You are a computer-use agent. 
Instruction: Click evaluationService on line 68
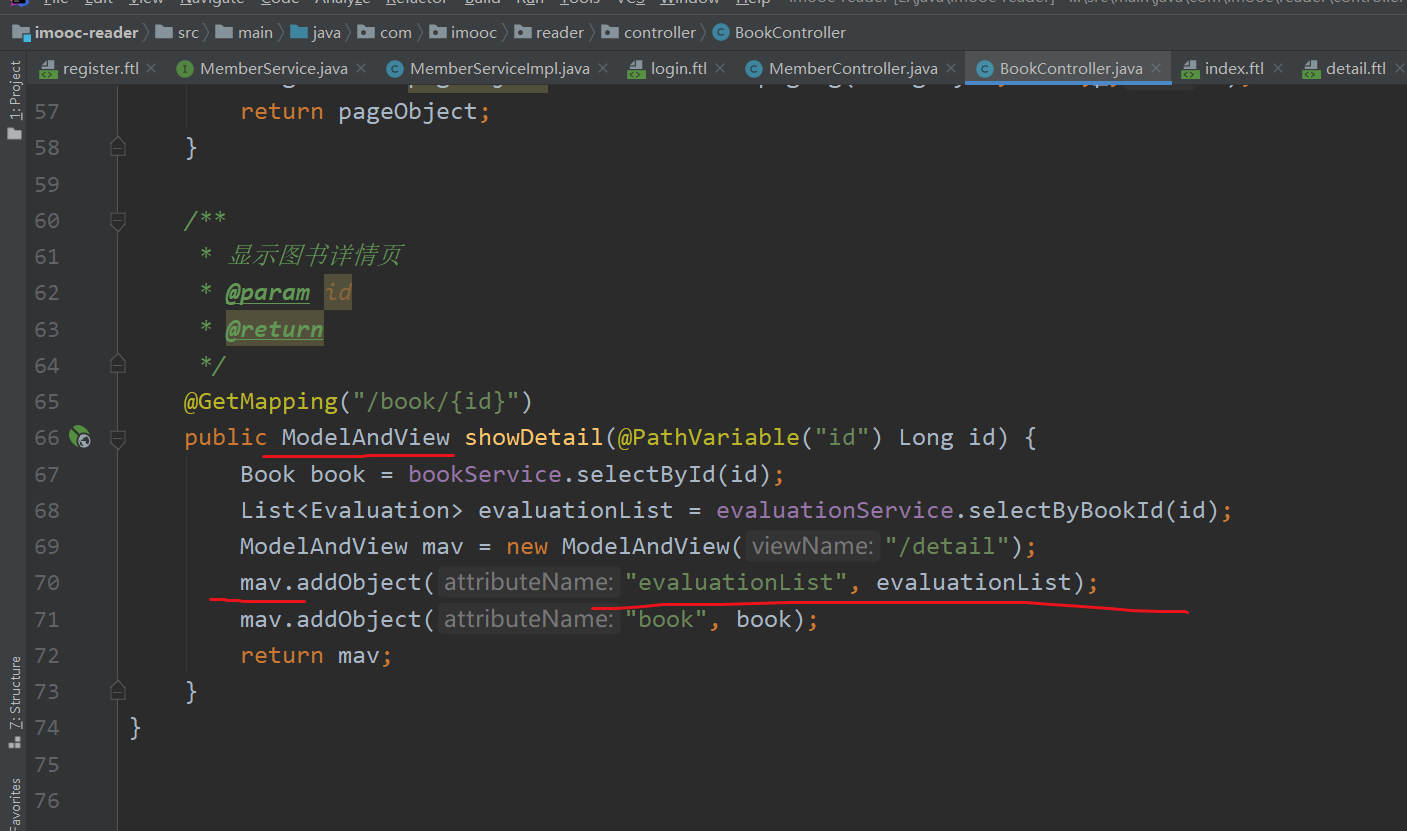835,510
